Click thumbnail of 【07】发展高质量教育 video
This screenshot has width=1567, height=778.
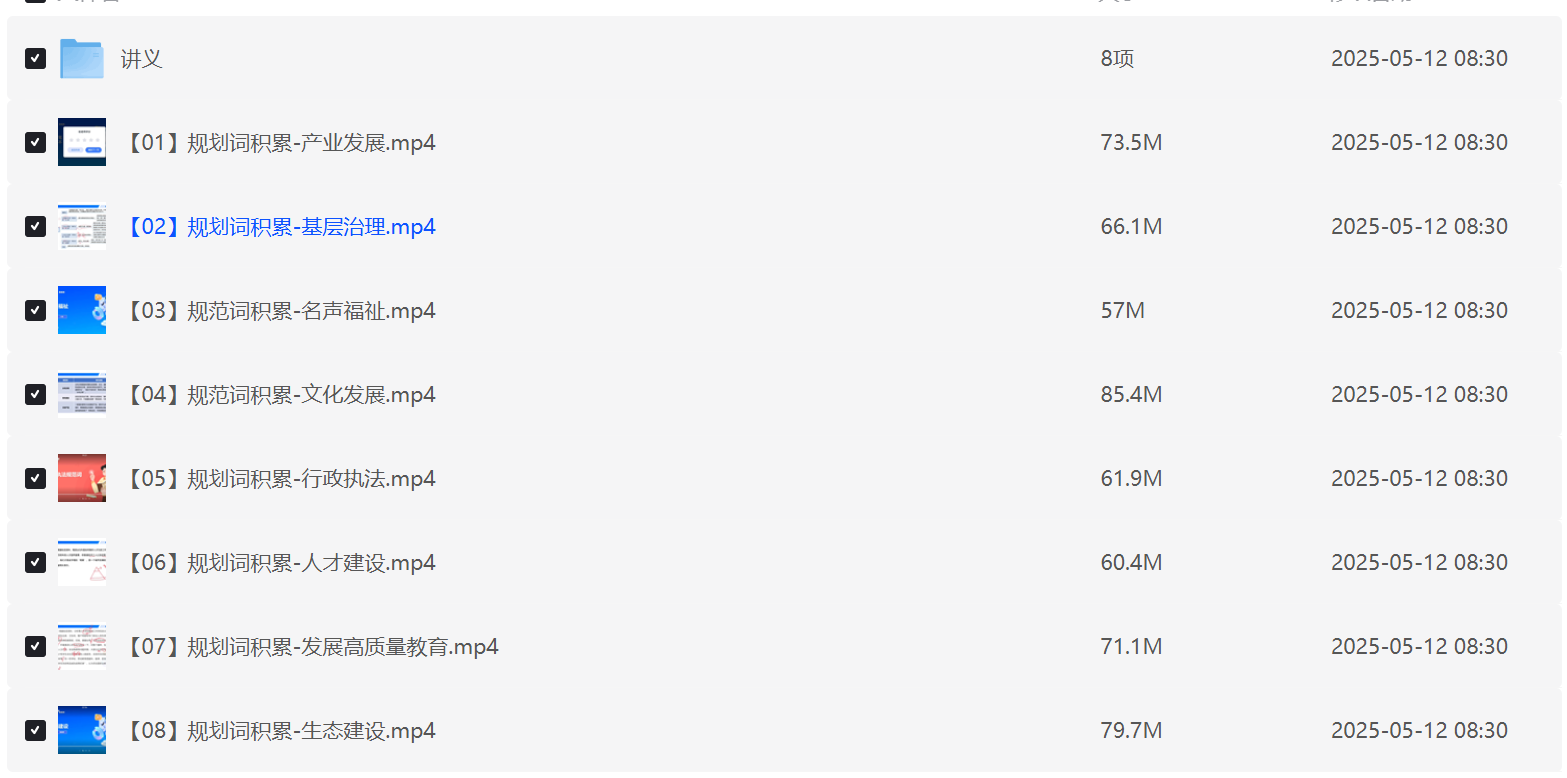(x=82, y=646)
